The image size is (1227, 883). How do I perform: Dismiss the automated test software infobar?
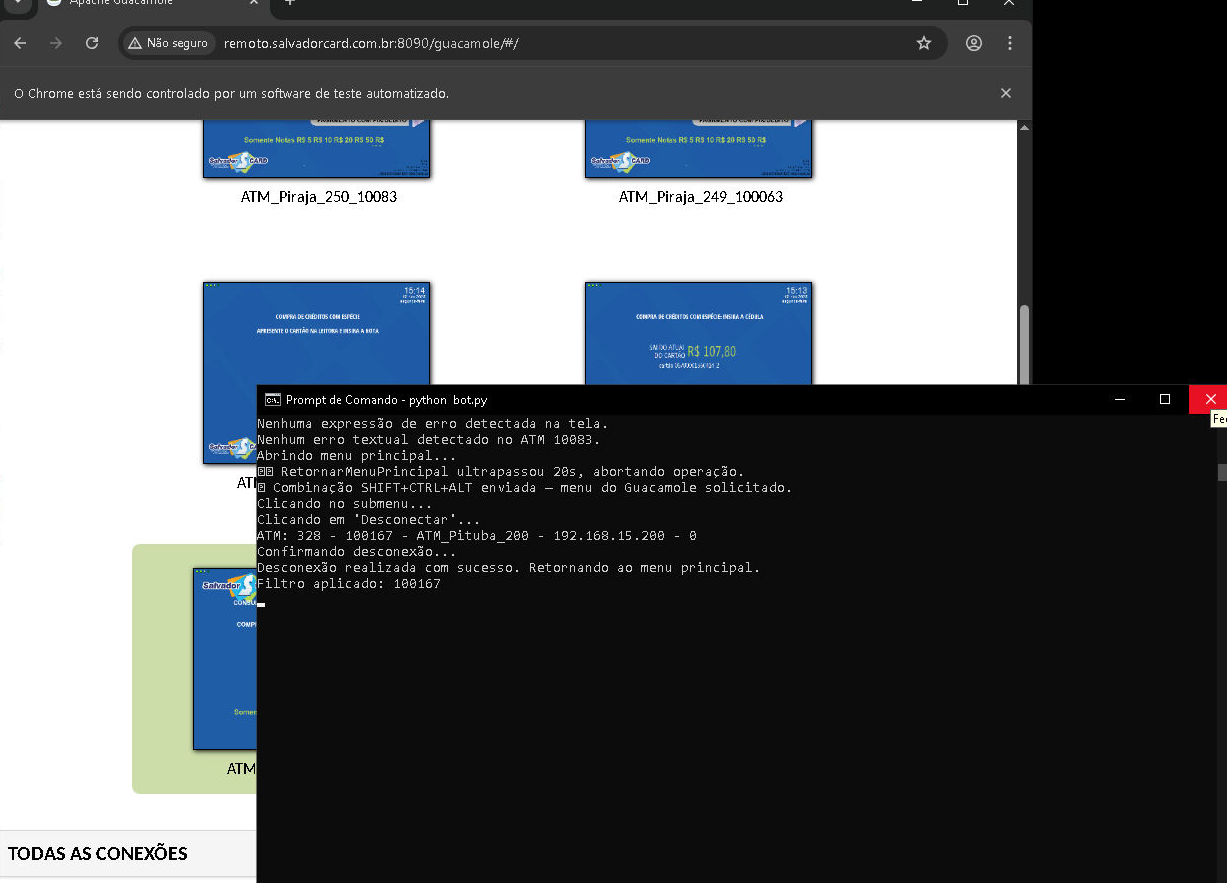point(1005,93)
